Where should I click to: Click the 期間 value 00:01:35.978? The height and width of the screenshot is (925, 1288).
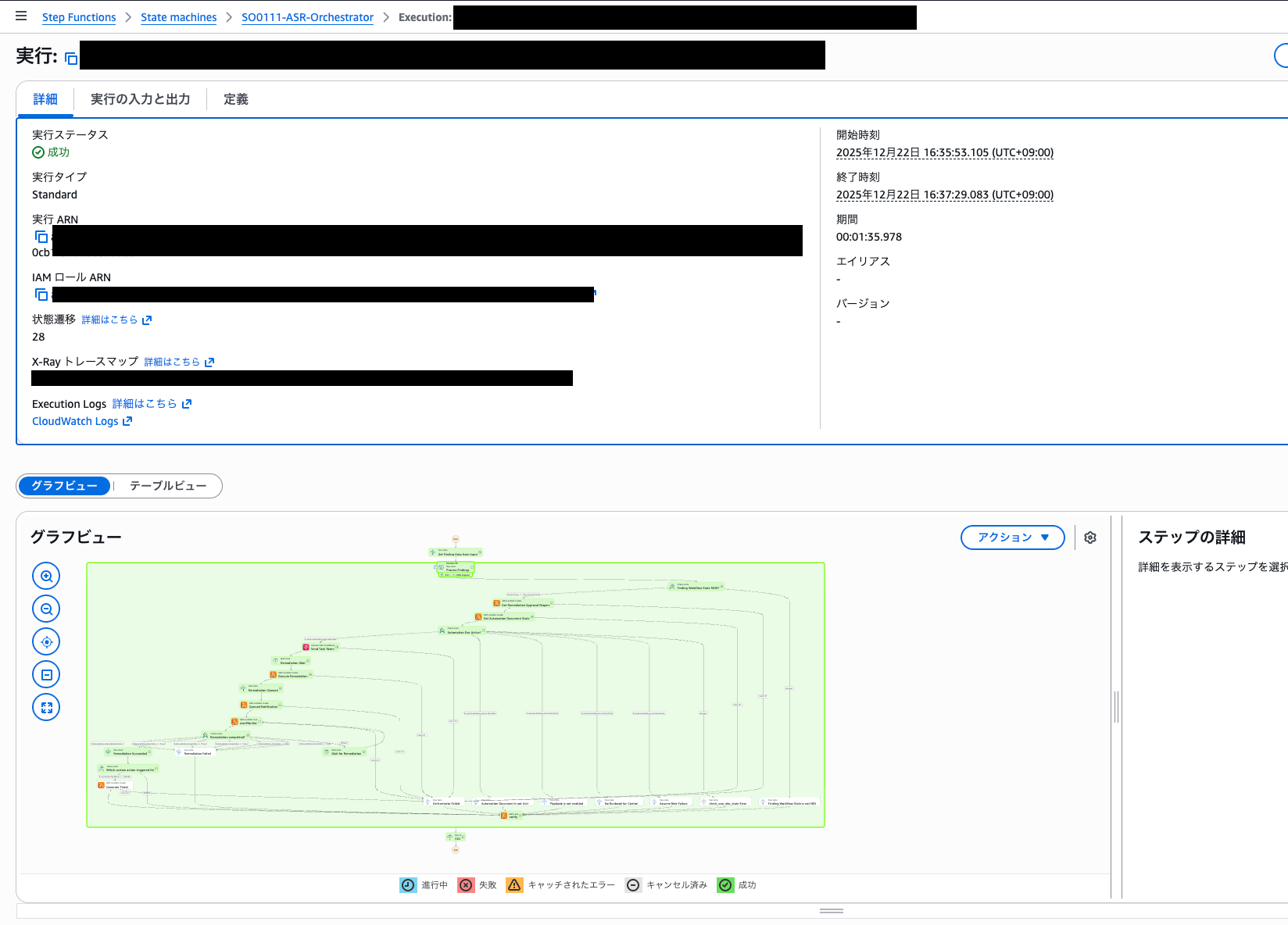[869, 237]
